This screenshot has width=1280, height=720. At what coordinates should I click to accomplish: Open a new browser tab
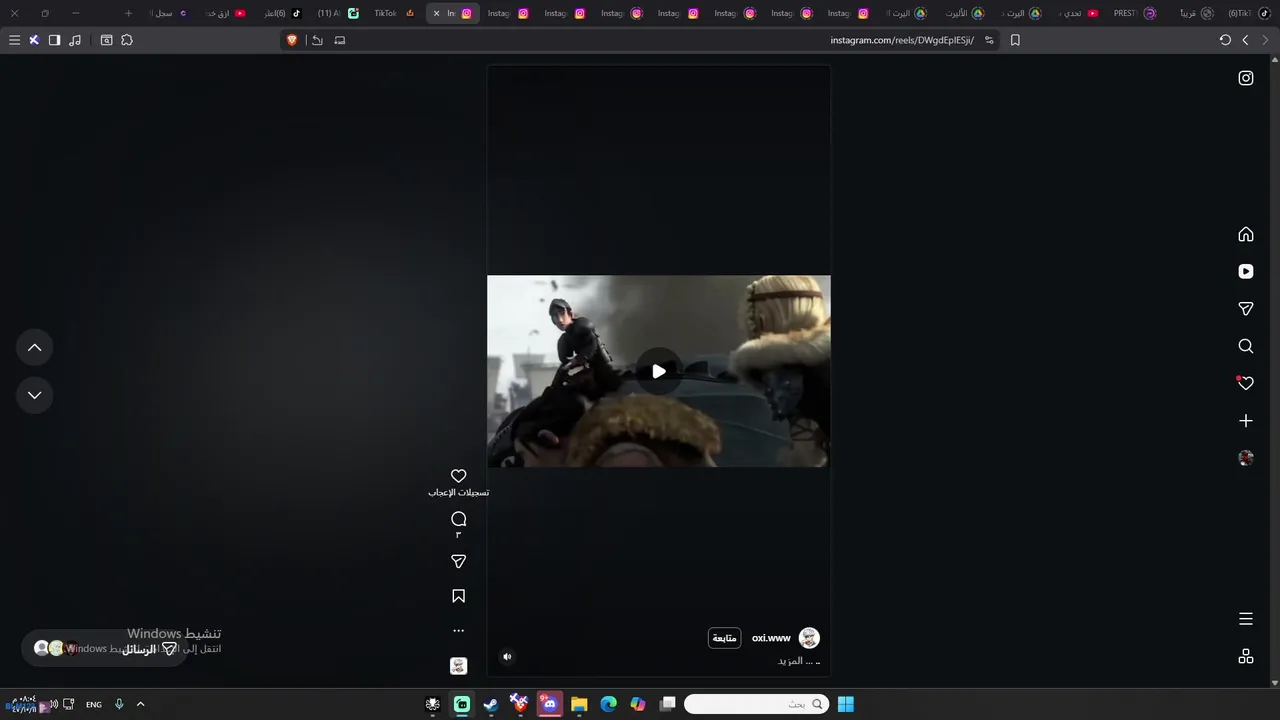point(128,13)
